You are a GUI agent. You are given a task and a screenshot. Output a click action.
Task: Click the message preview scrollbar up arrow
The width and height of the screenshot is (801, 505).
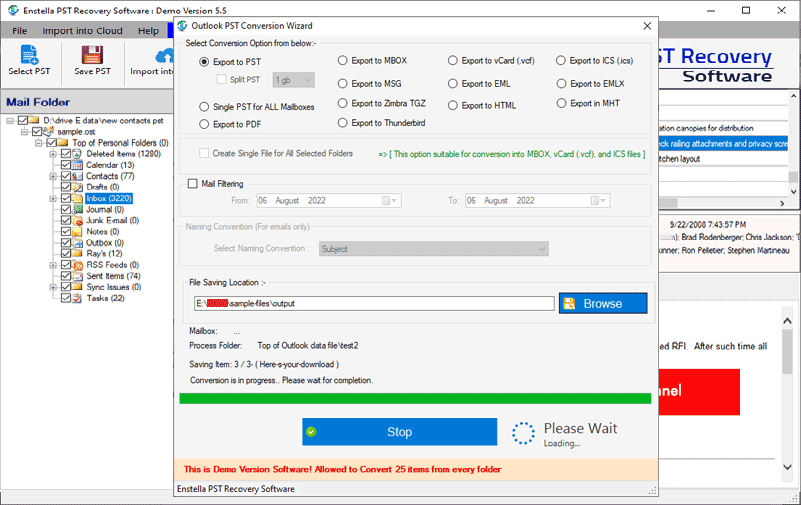787,321
